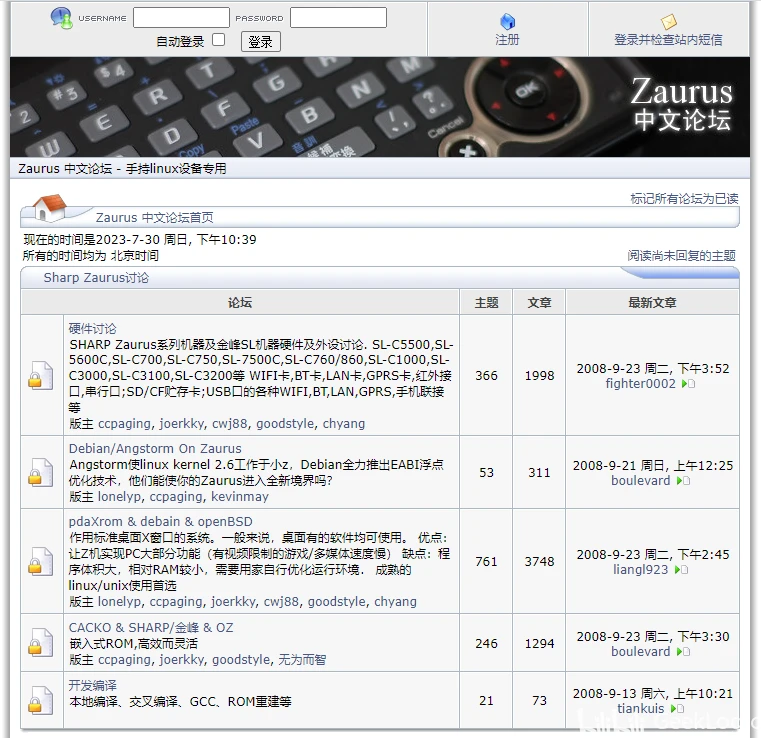
Task: Click topic count 246
Action: point(486,643)
